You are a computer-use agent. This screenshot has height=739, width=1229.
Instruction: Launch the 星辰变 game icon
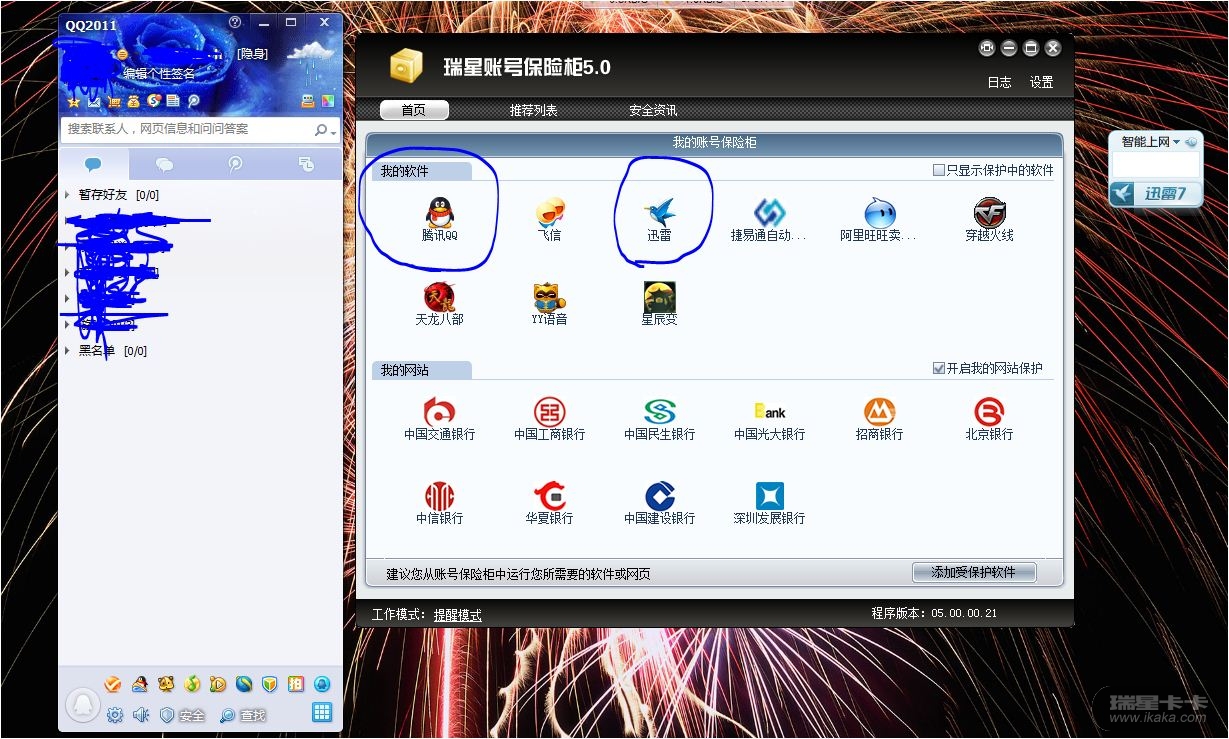(659, 304)
